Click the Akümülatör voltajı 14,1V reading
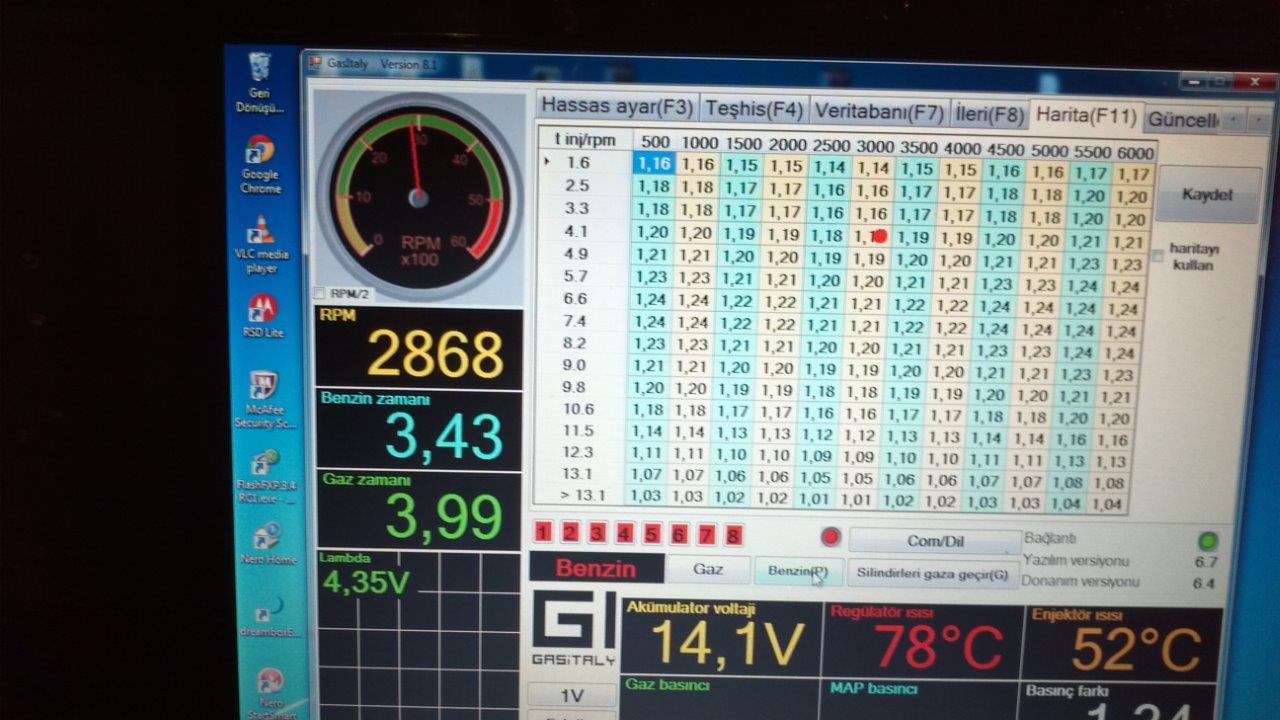This screenshot has width=1280, height=720. (727, 644)
